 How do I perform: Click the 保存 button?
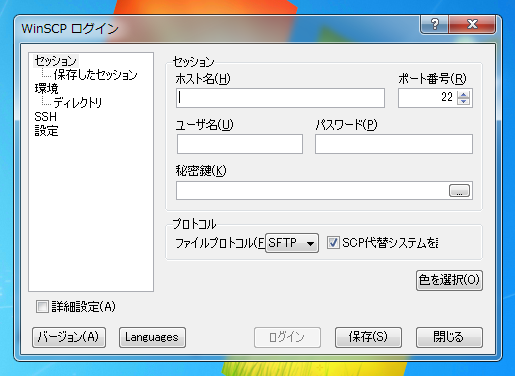click(x=368, y=337)
